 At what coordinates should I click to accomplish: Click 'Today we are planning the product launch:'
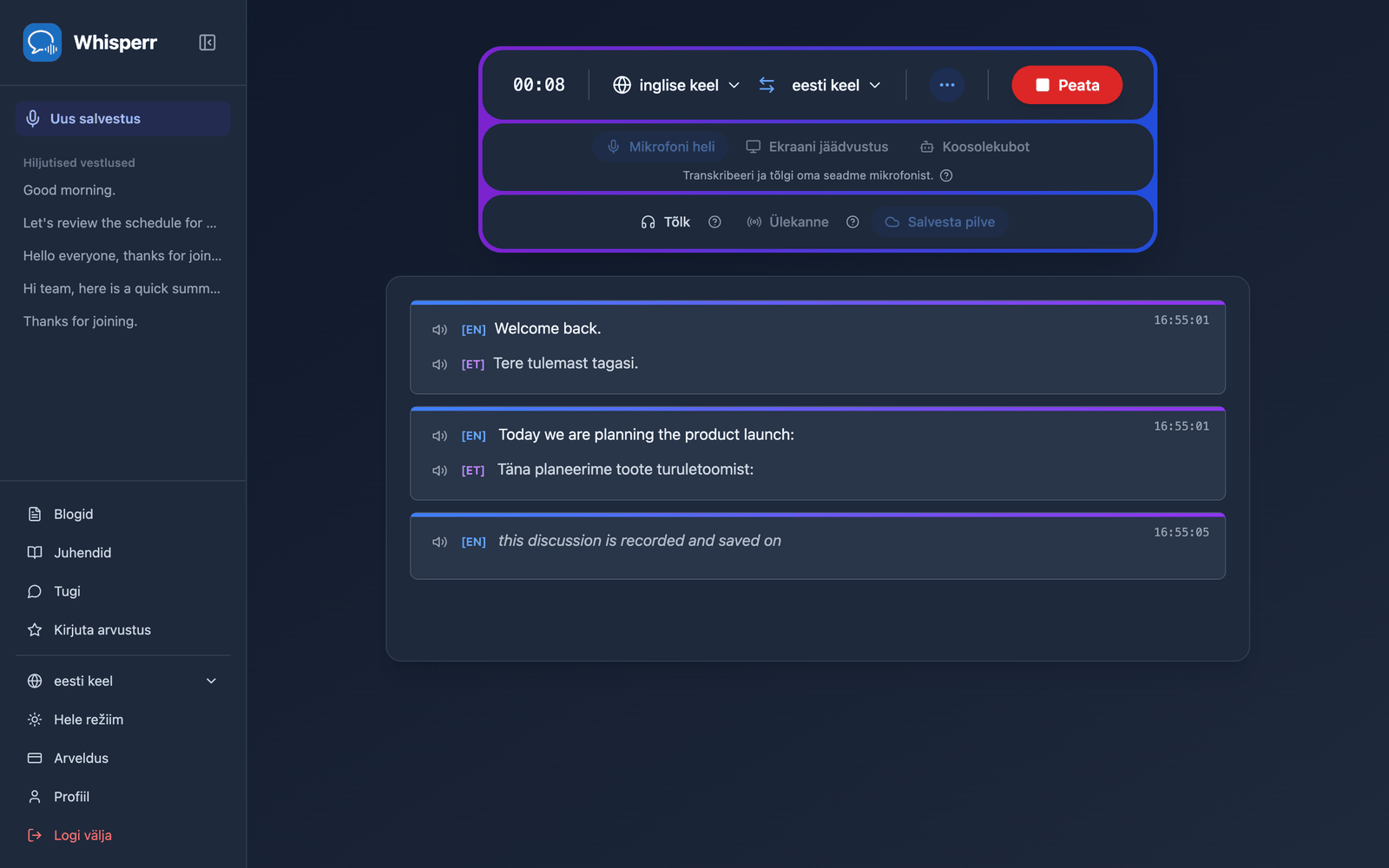[646, 435]
